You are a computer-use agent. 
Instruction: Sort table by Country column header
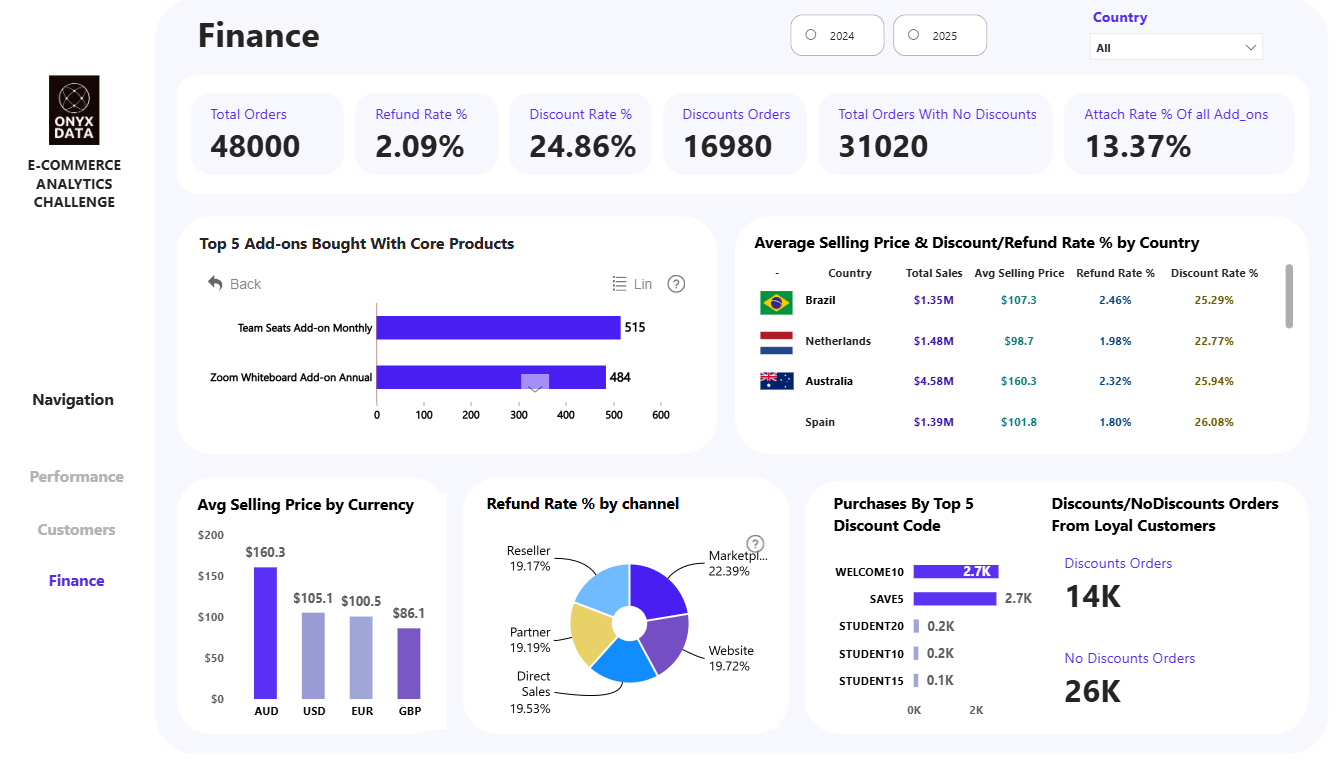click(850, 273)
